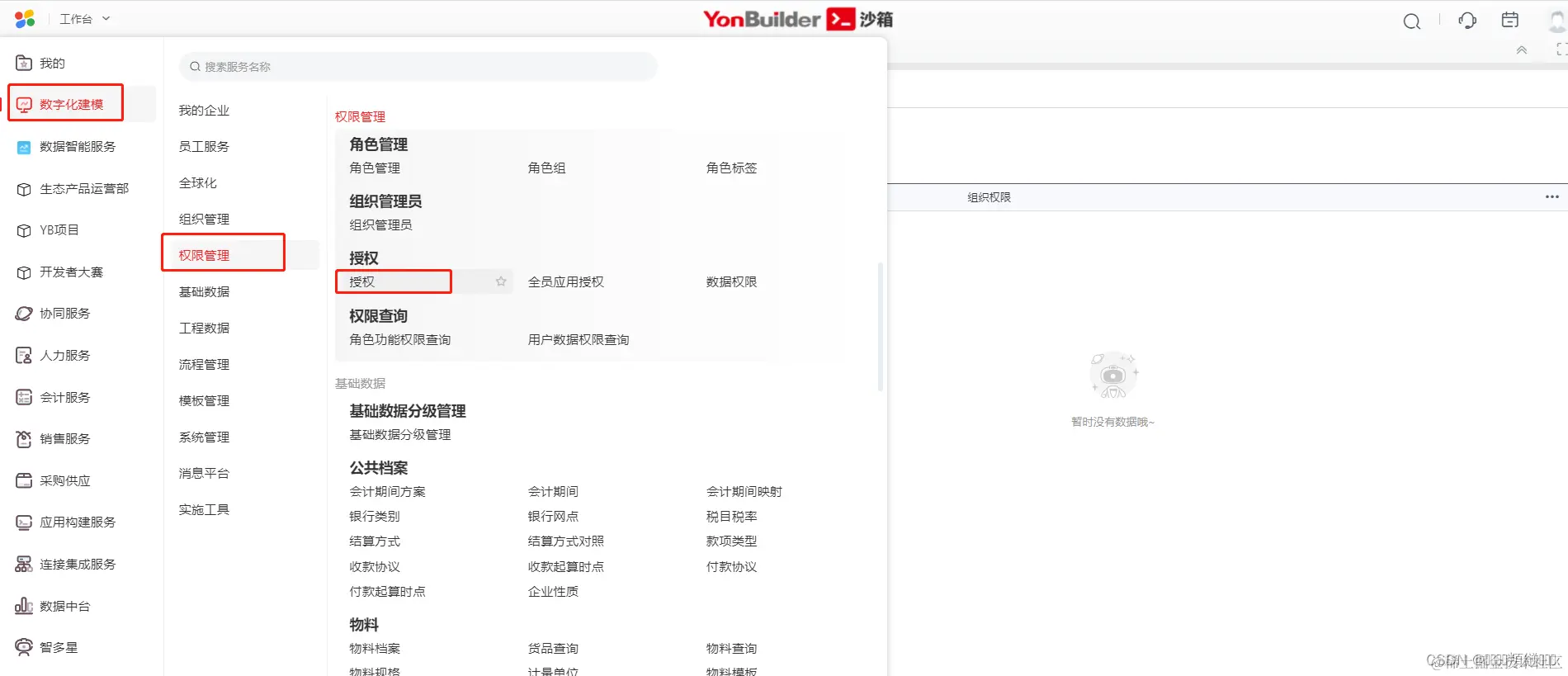Focus the 搜索服务名称 search field
This screenshot has height=676, width=1568.
(418, 67)
